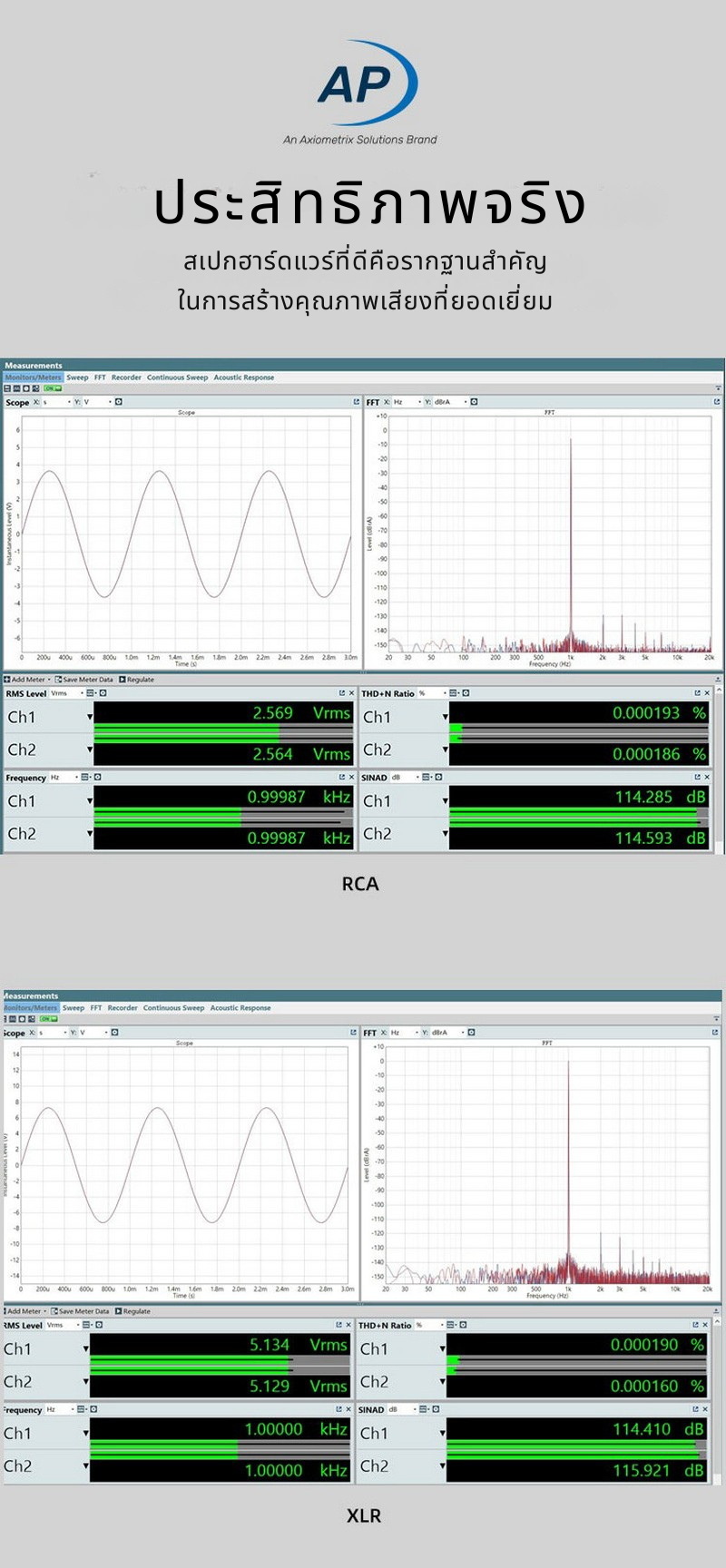Open settings gear icon next to RCA Scope axes

pos(118,402)
